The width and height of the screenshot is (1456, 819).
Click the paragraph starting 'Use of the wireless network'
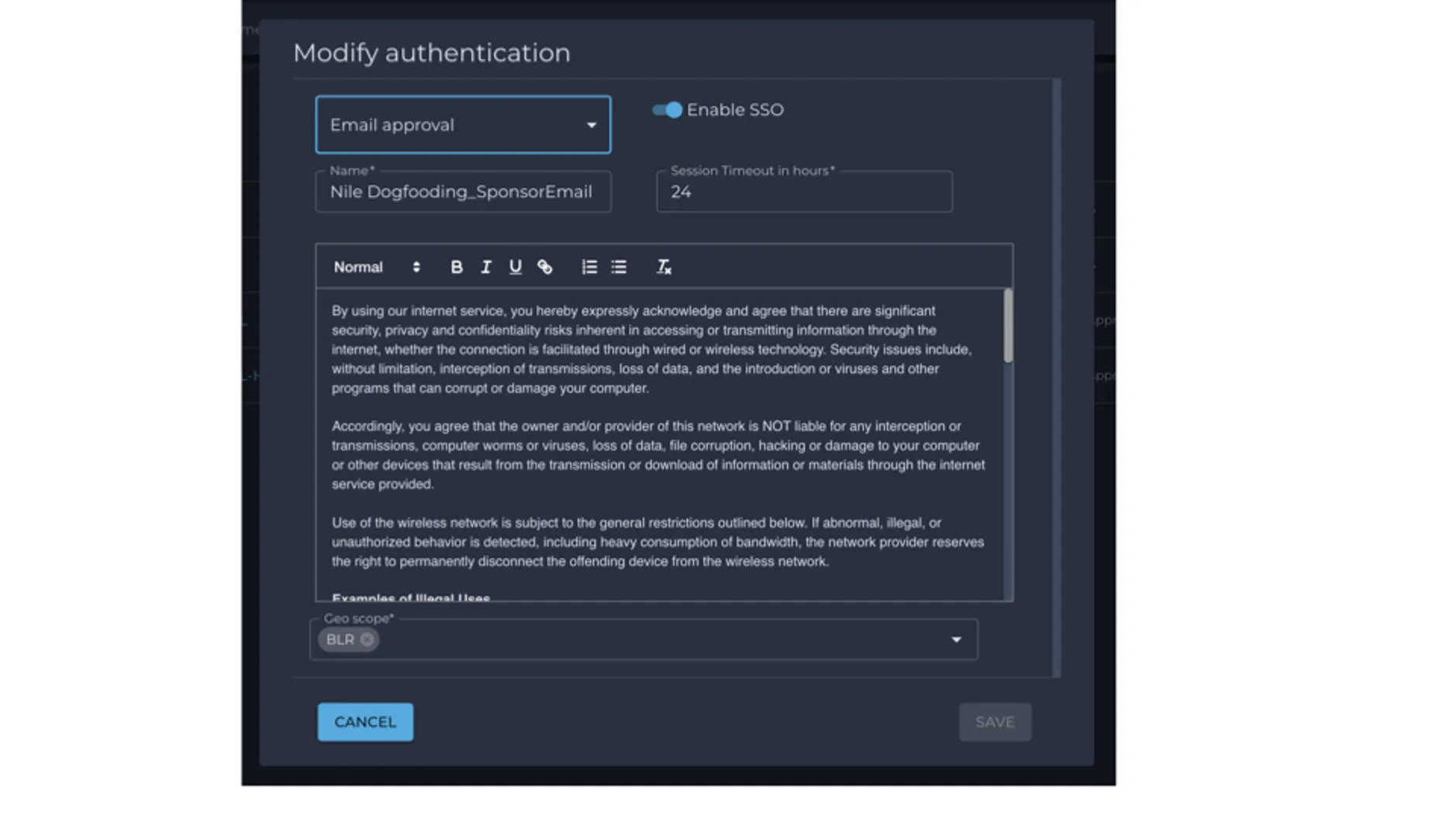[657, 542]
